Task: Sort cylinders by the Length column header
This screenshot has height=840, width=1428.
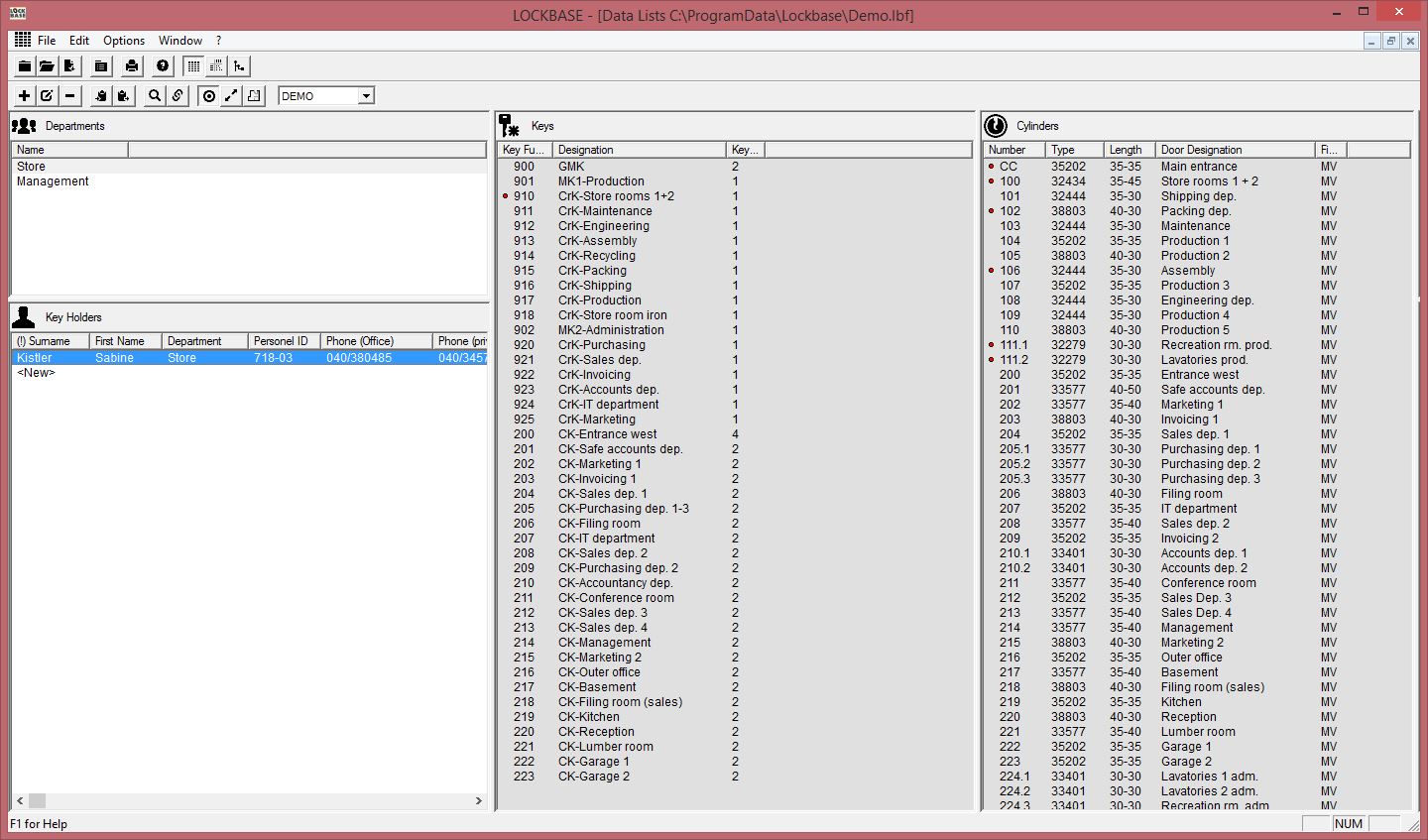Action: click(x=1130, y=150)
